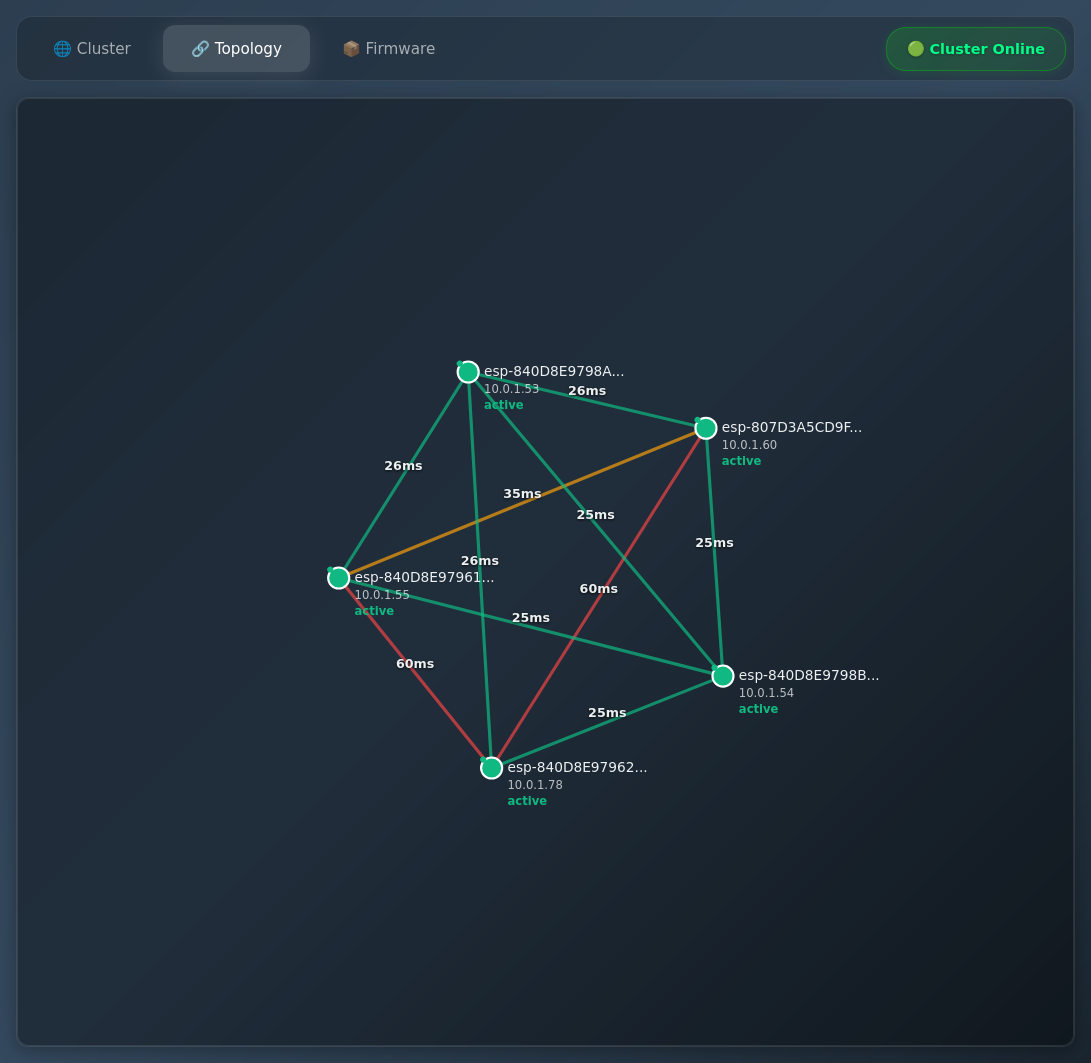Click the 60ms label near 10.0.1.55
Viewport: 1091px width, 1063px height.
point(415,664)
